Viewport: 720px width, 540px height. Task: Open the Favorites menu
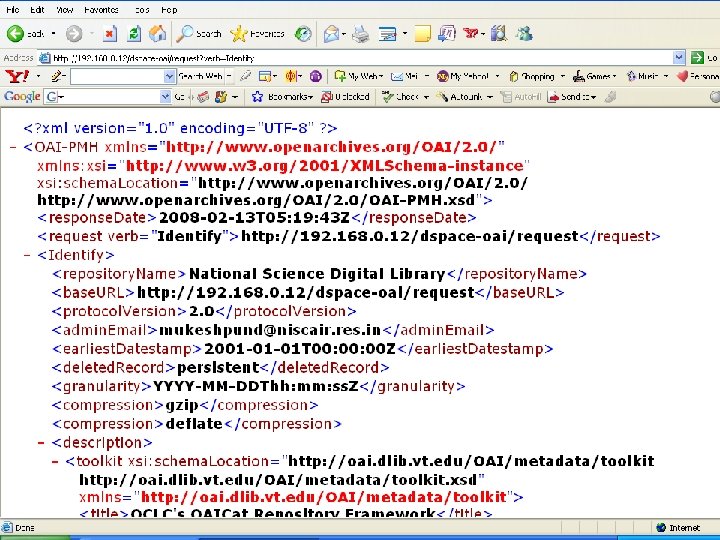click(x=101, y=10)
